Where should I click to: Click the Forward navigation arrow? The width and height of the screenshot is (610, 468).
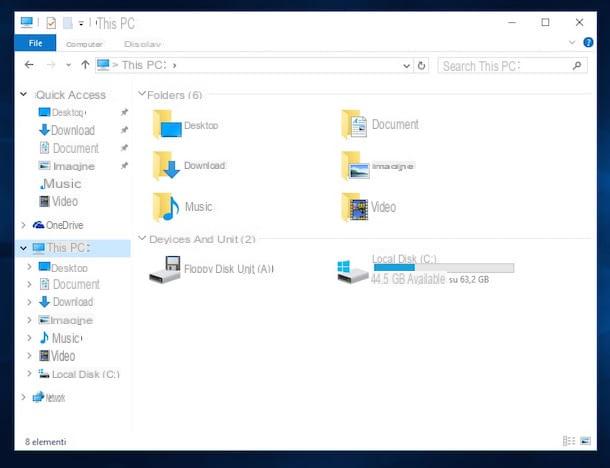point(51,65)
